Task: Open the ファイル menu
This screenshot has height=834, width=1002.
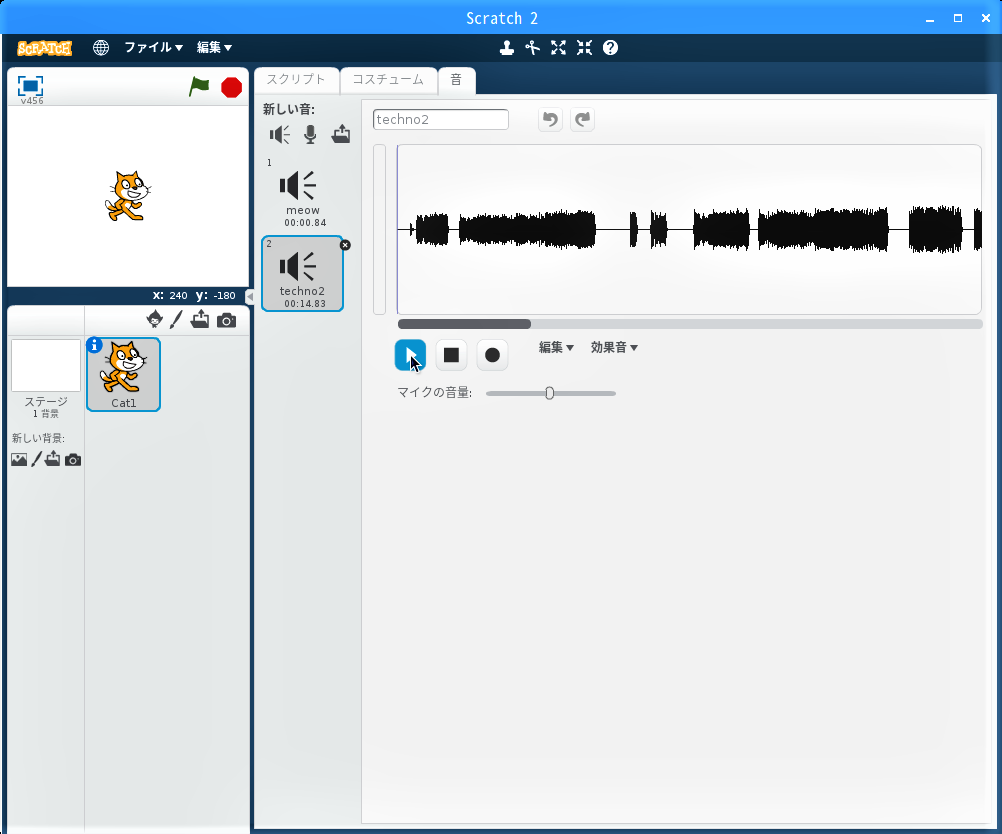Action: pos(153,47)
